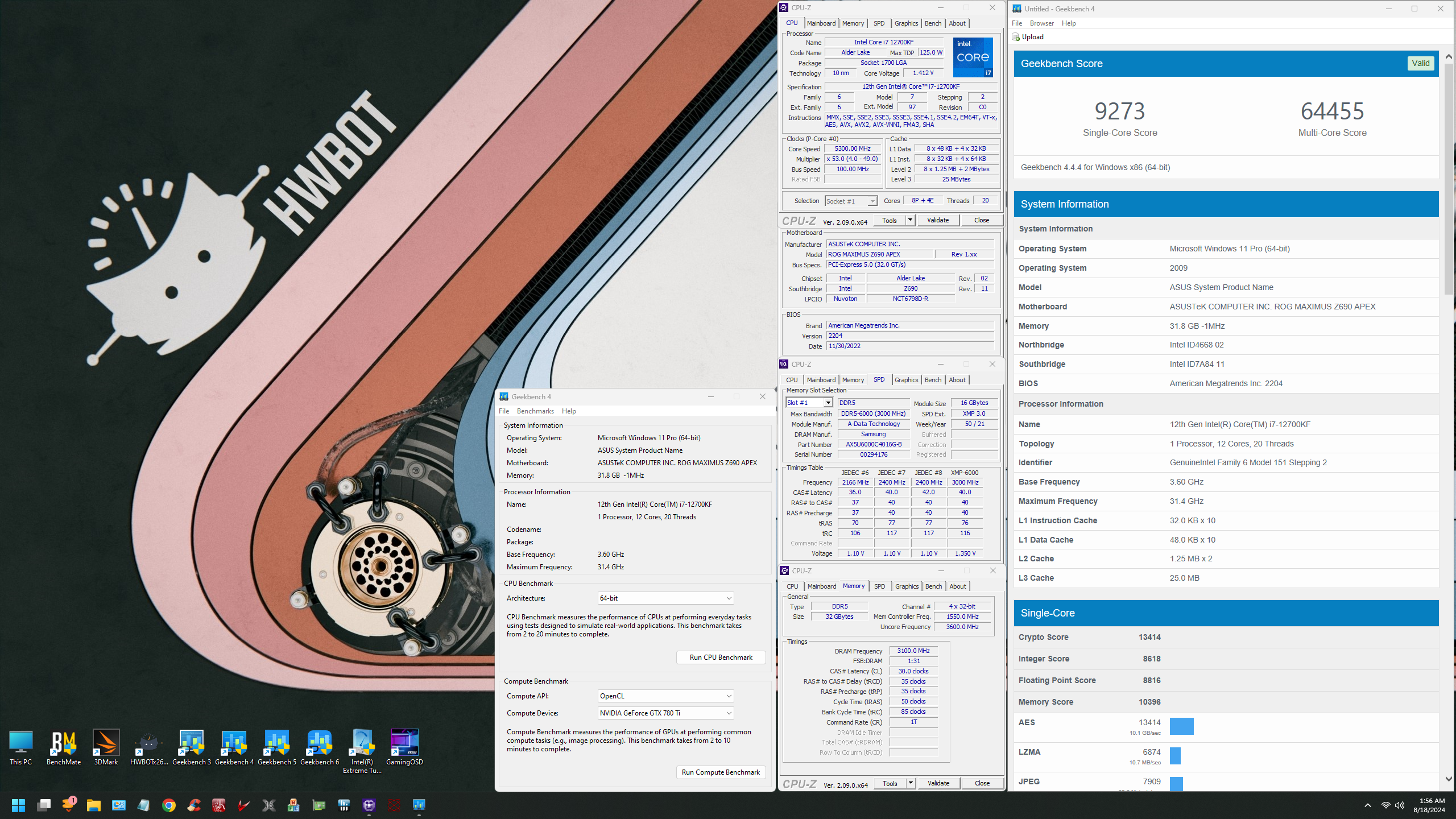Open the volume tray icon
Screen dimensions: 1456x819
[x=1400, y=805]
